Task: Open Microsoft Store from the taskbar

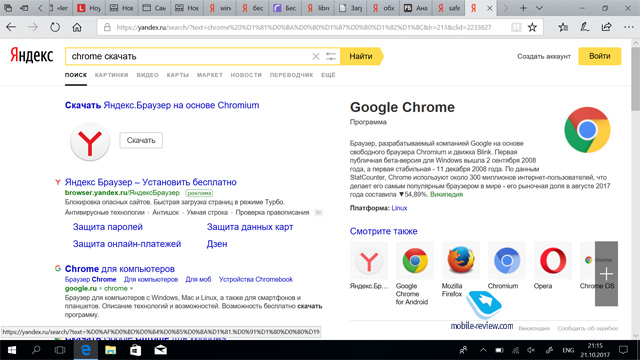Action: click(x=136, y=350)
